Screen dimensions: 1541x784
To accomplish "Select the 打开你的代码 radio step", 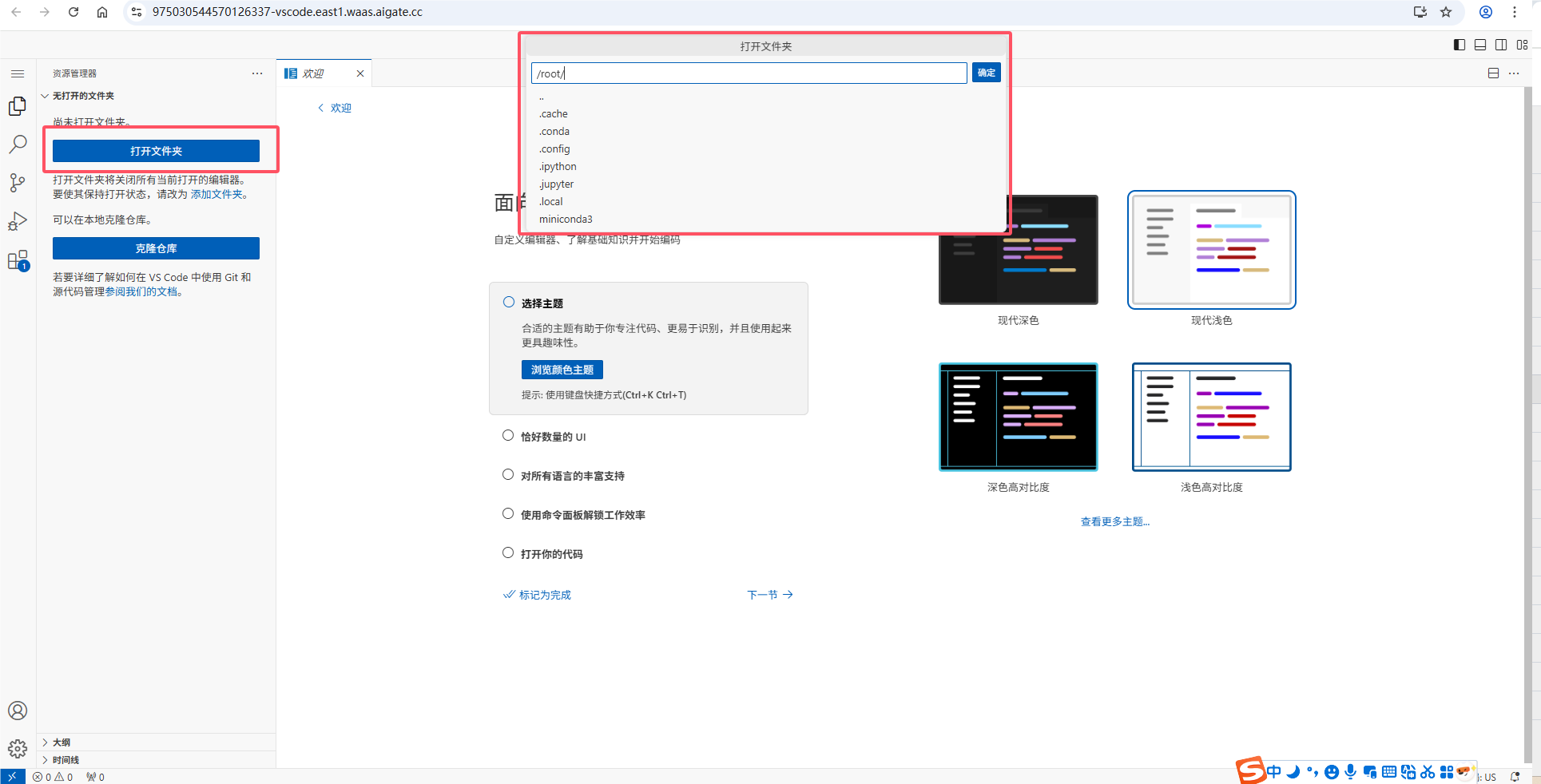I will click(x=508, y=553).
